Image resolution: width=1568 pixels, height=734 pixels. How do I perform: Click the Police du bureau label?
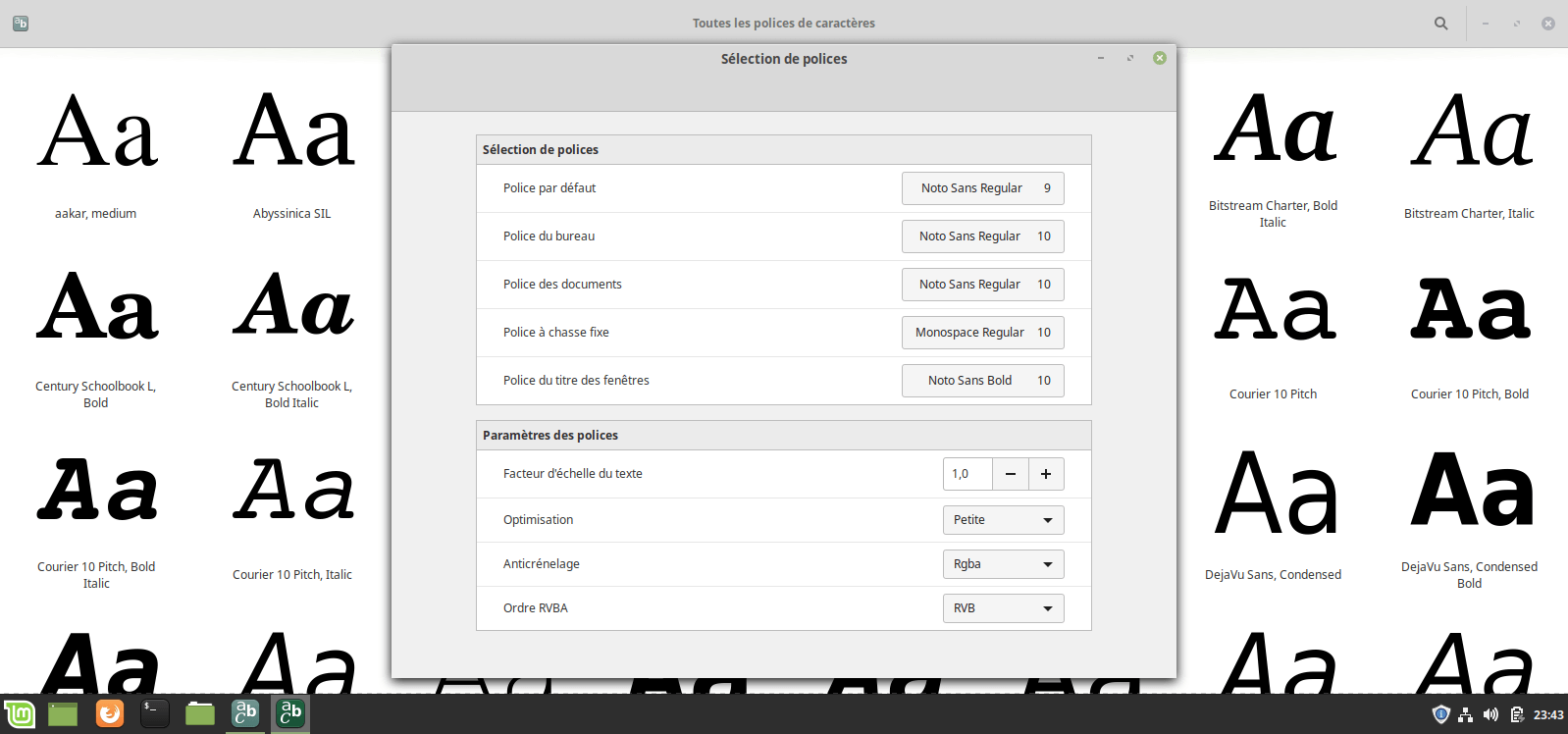point(549,236)
